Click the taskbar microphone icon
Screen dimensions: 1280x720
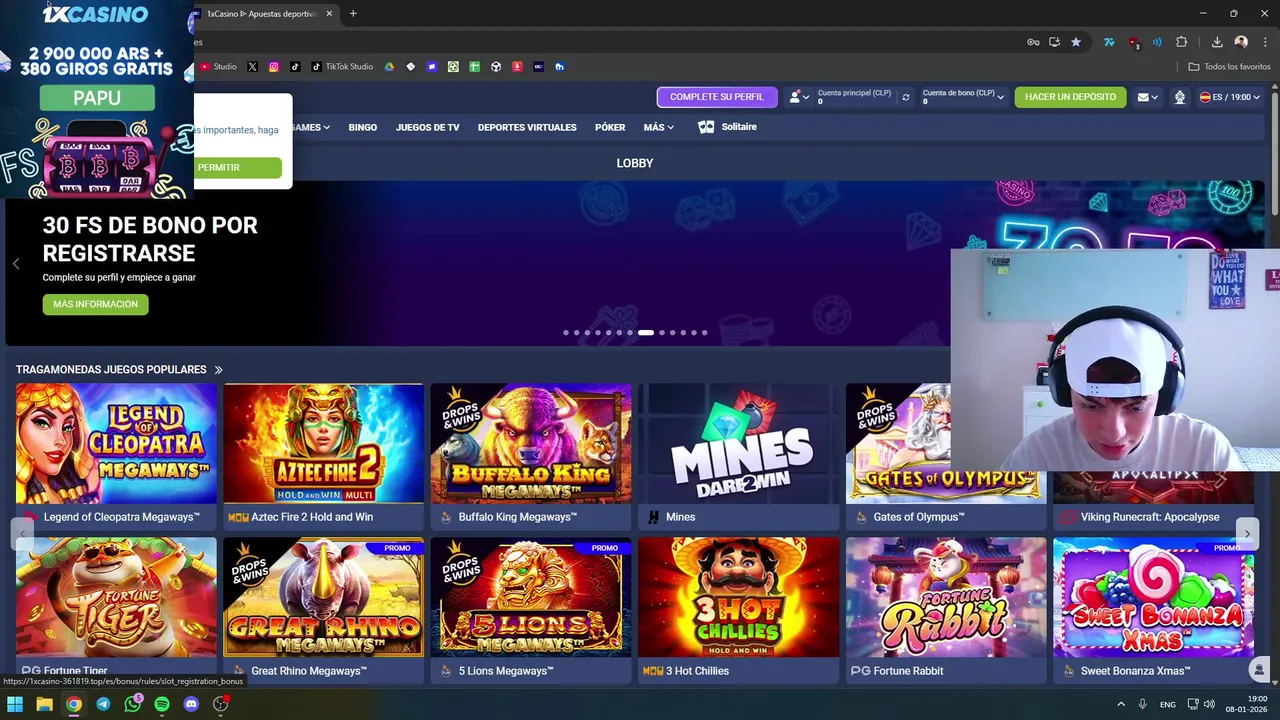[1143, 704]
